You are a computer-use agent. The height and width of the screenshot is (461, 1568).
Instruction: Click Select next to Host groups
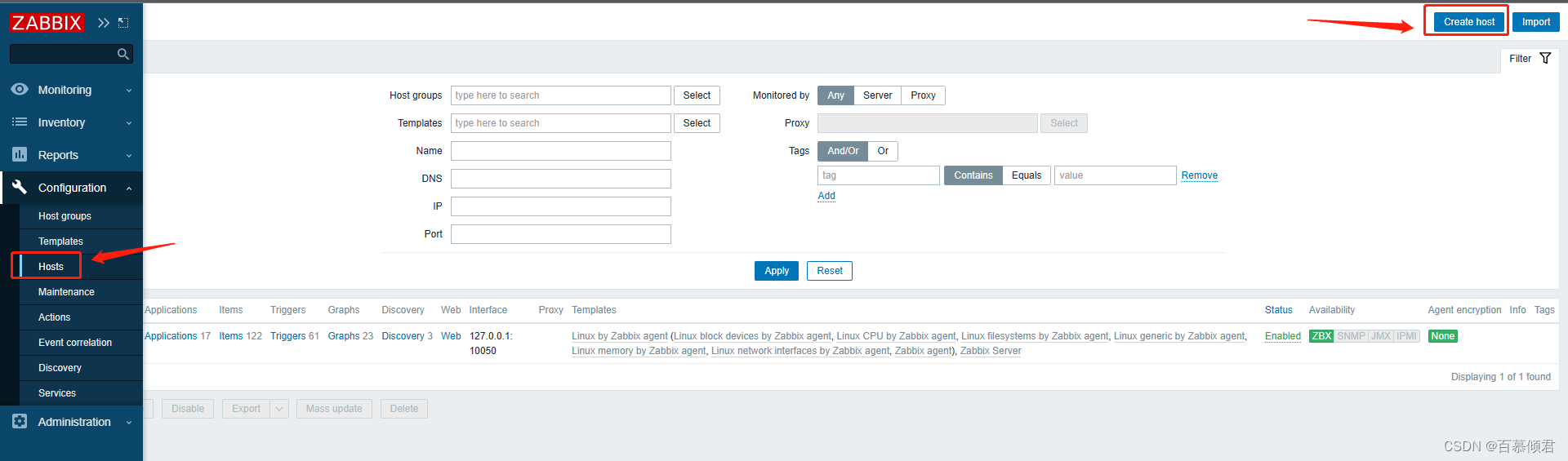point(697,95)
